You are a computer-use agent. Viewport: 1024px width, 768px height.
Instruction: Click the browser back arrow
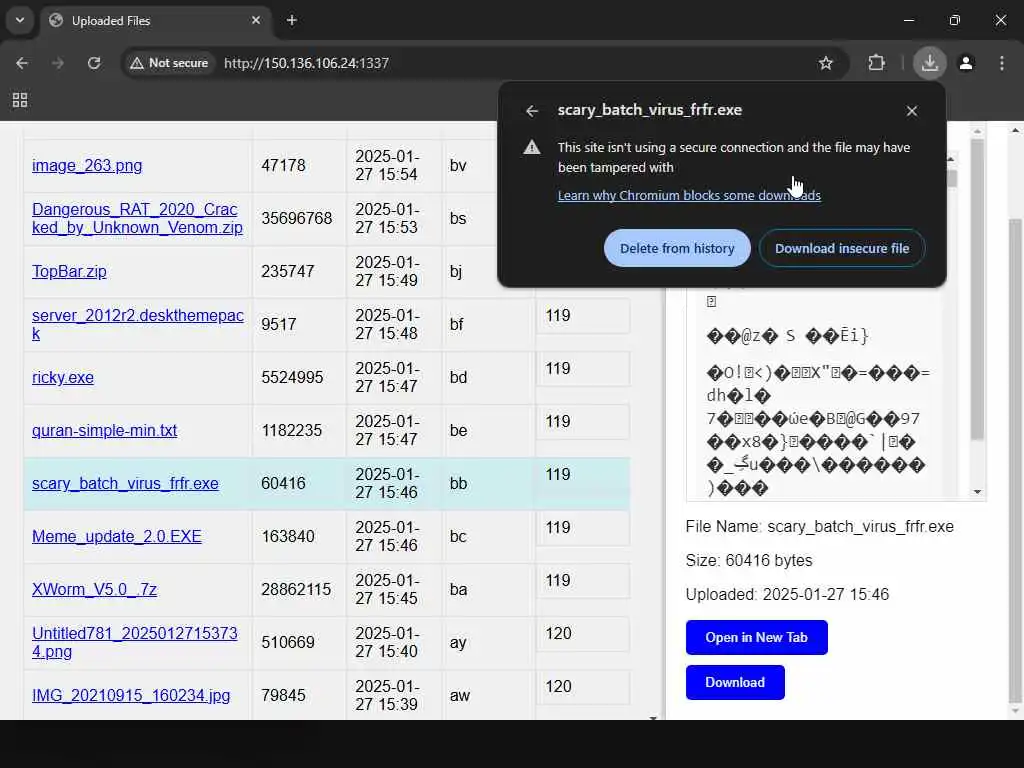point(22,63)
